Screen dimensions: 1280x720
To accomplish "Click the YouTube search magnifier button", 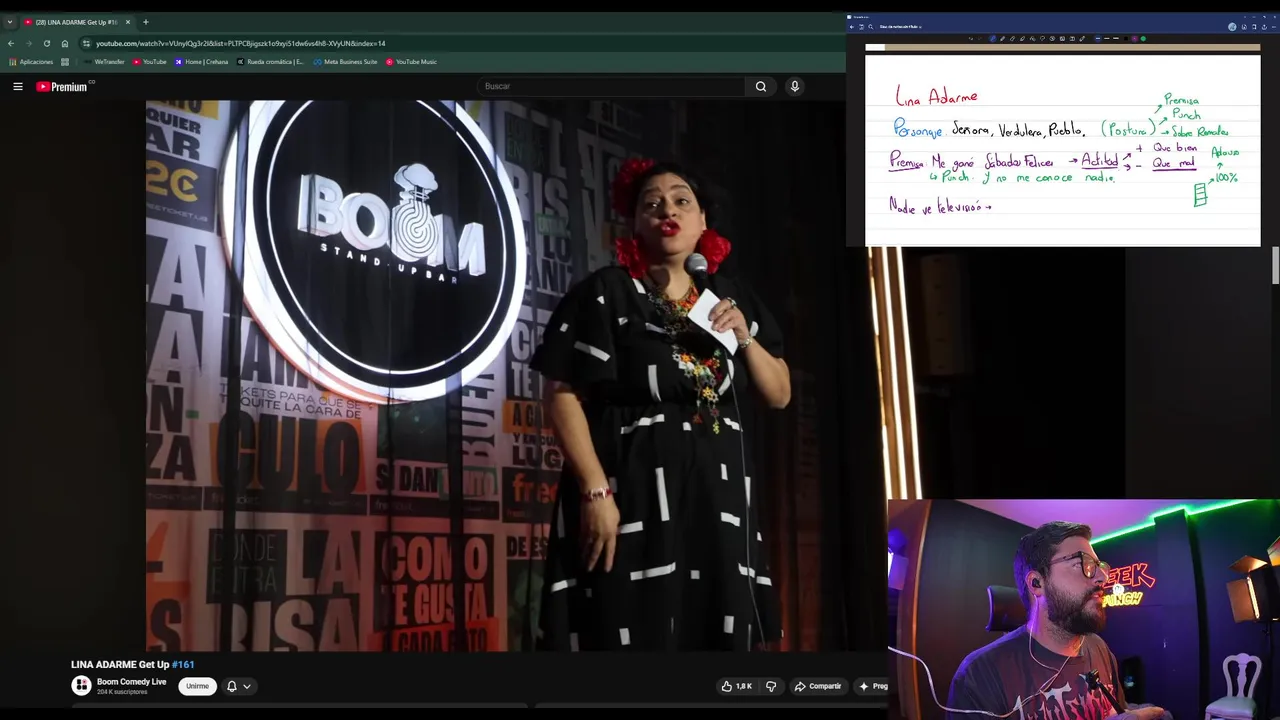I will (x=761, y=86).
